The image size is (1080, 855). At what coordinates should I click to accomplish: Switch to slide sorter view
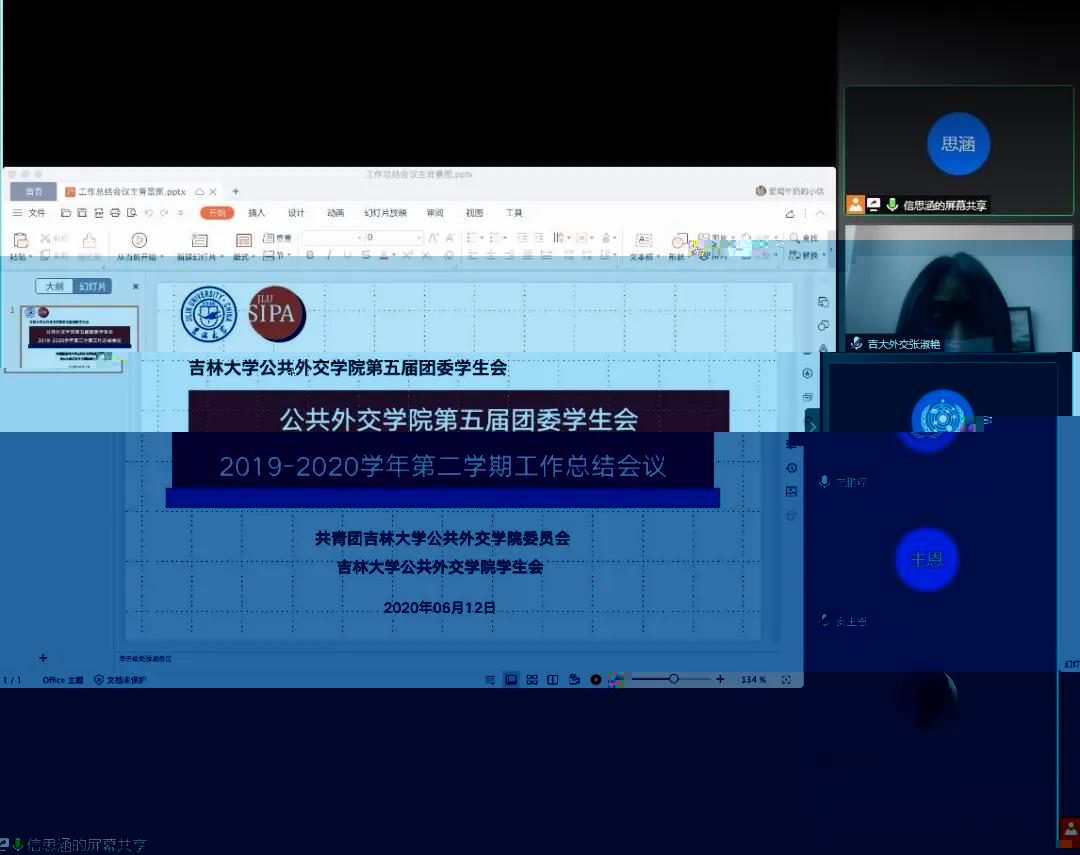coord(532,680)
